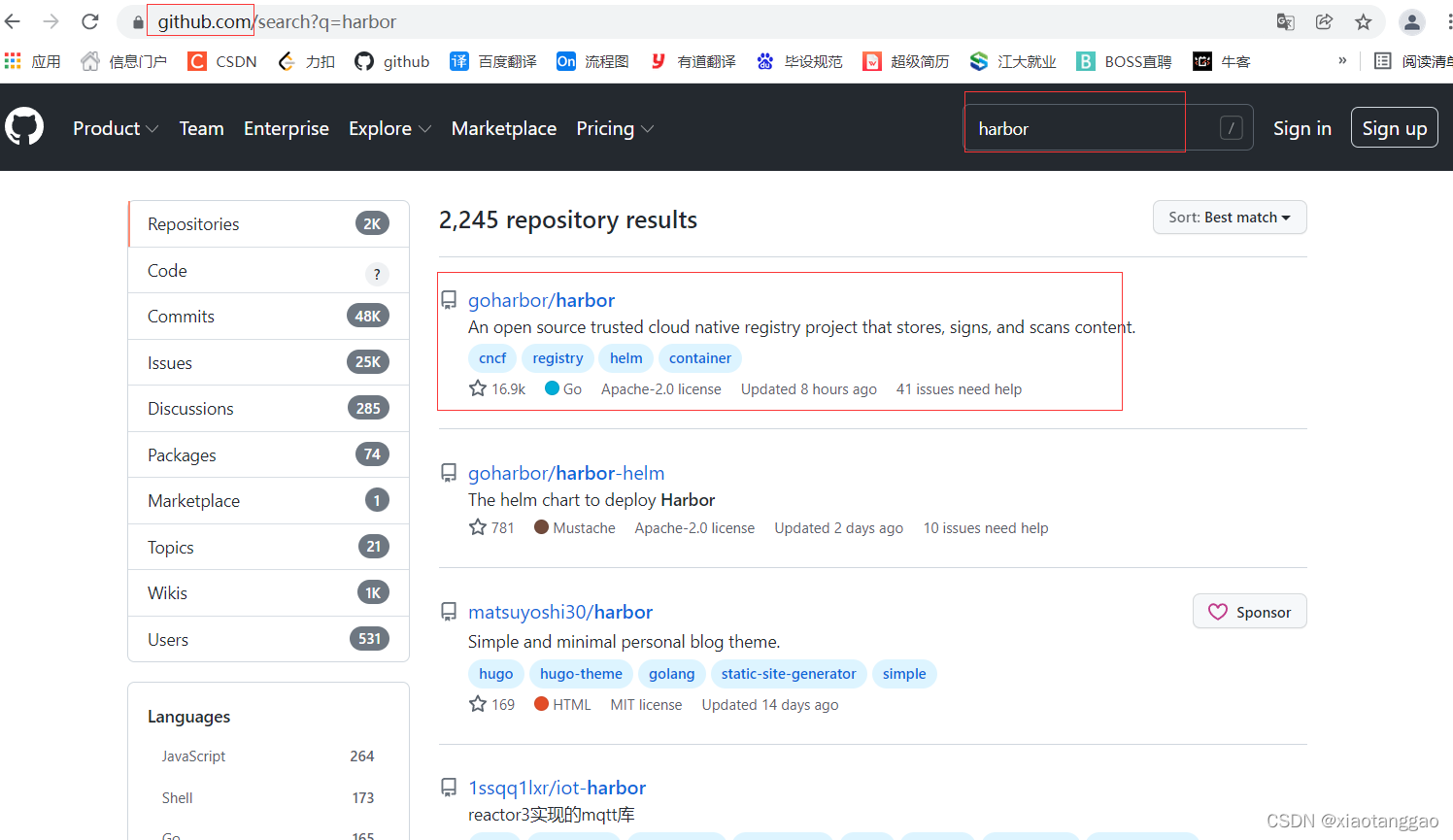Click the helm topic tag

pyautogui.click(x=626, y=358)
